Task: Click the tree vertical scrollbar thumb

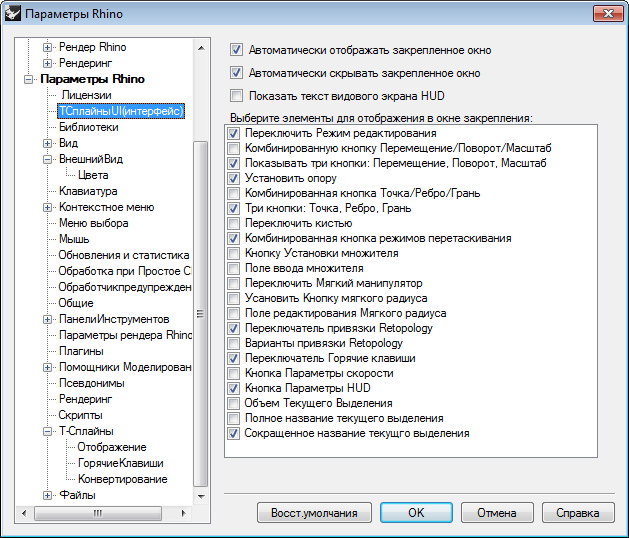Action: [x=201, y=314]
